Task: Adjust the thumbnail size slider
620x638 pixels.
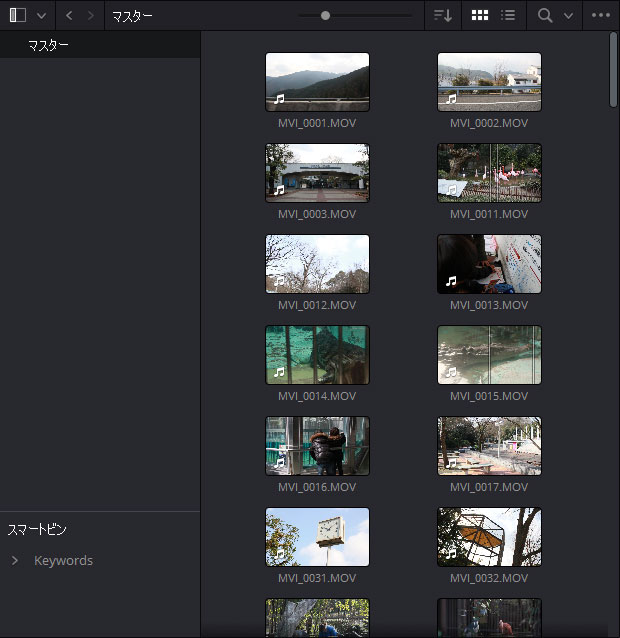Action: coord(325,16)
